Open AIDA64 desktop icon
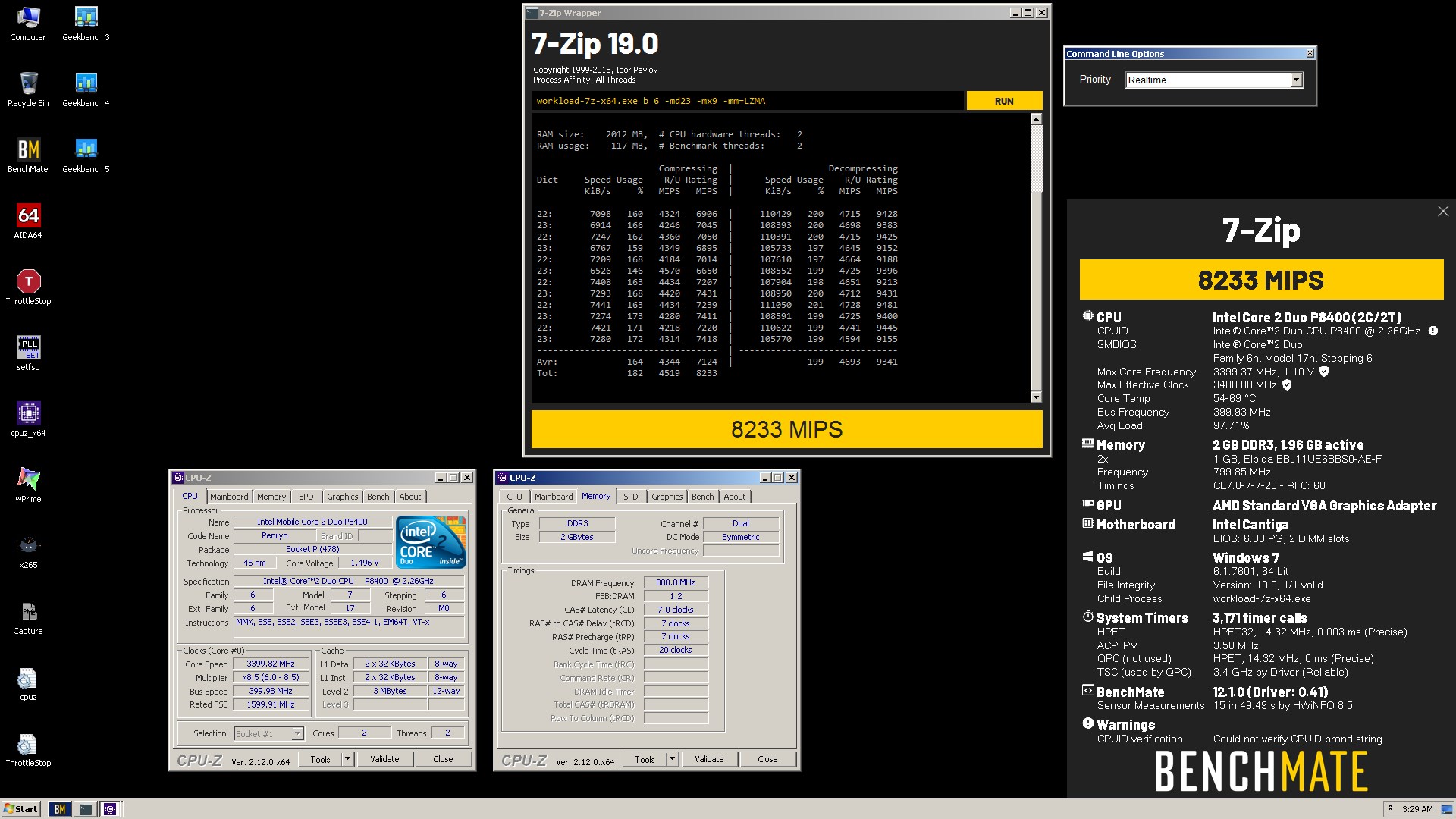 (28, 221)
